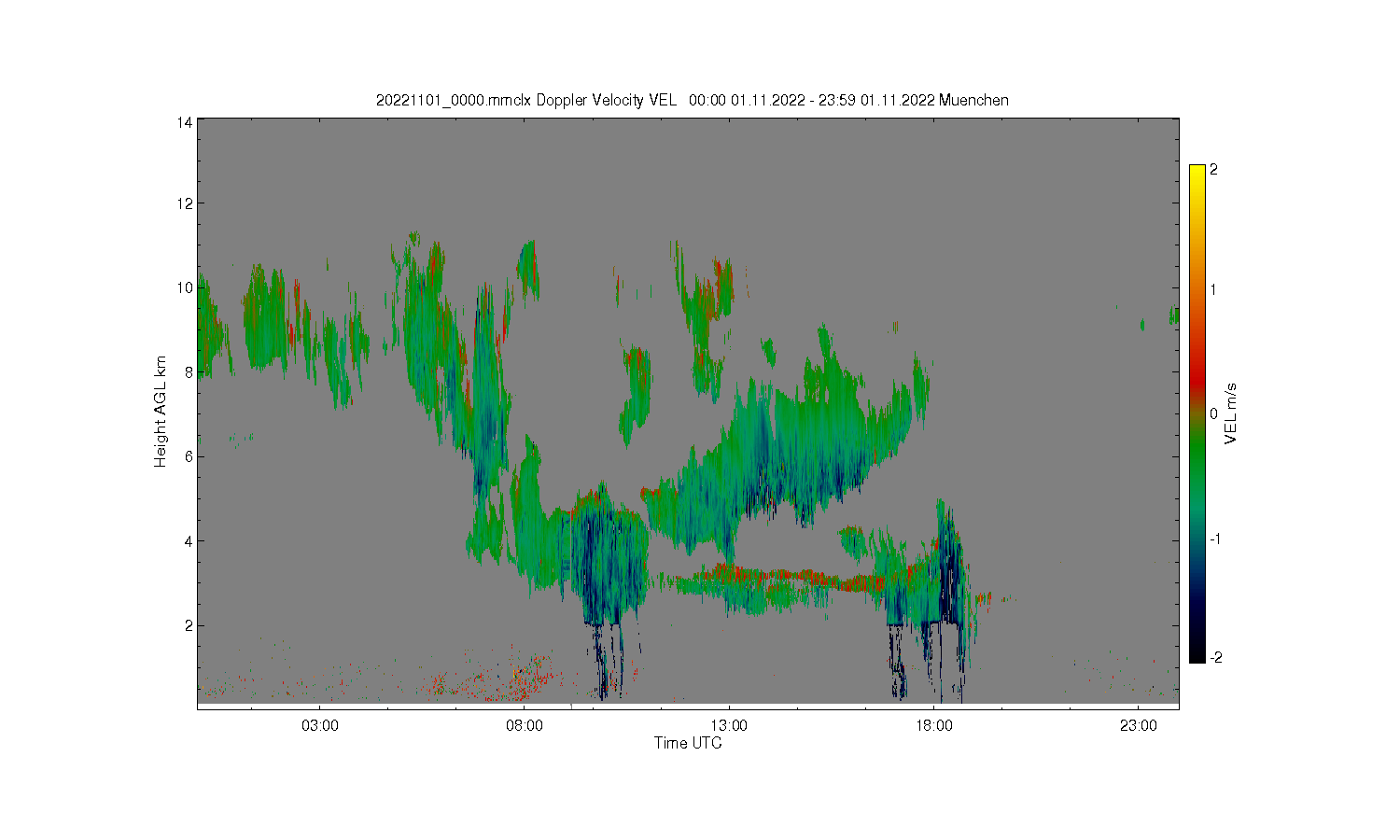The image size is (1400, 840).
Task: Click the height tick label 4
Action: [x=189, y=541]
